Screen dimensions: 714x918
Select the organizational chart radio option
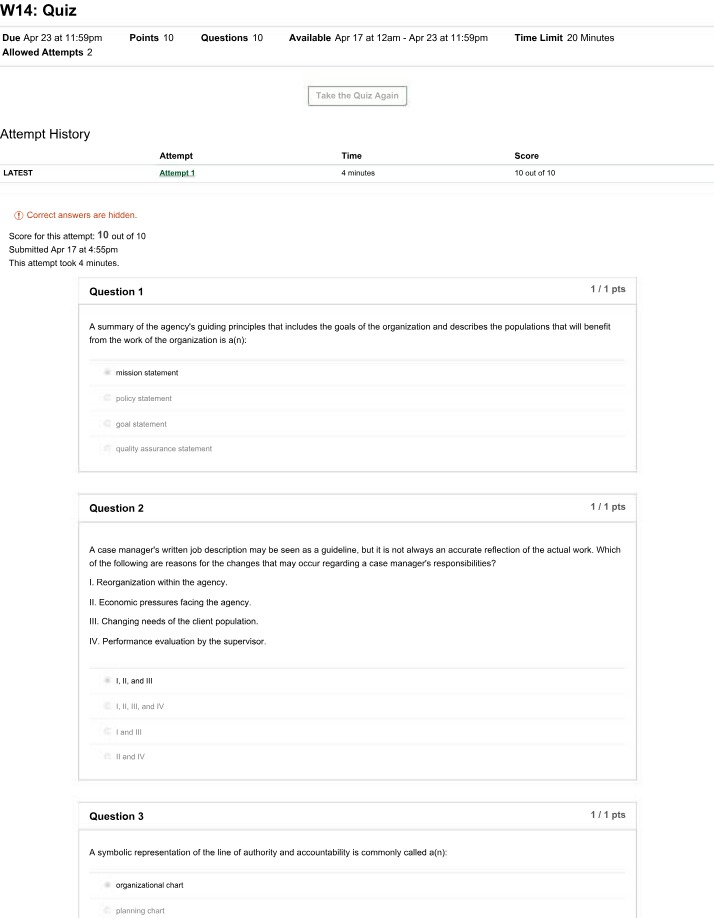tap(107, 885)
